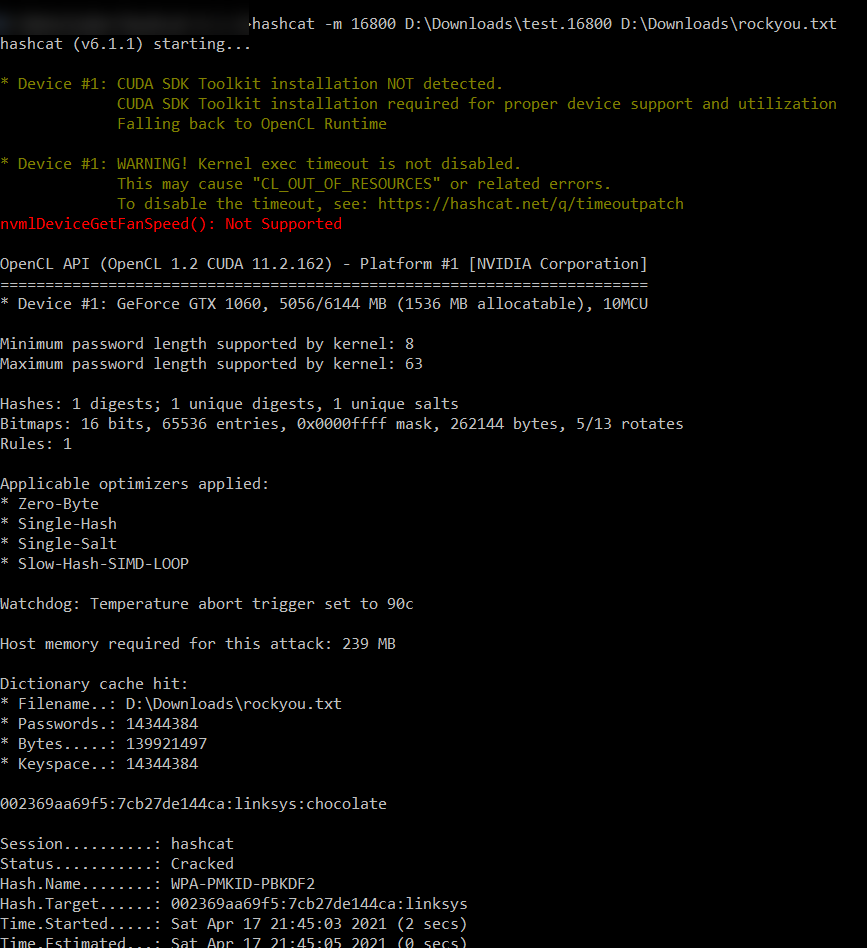The height and width of the screenshot is (948, 867).
Task: Click the 'Hash.Target' line ending in linksys
Action: tap(234, 904)
